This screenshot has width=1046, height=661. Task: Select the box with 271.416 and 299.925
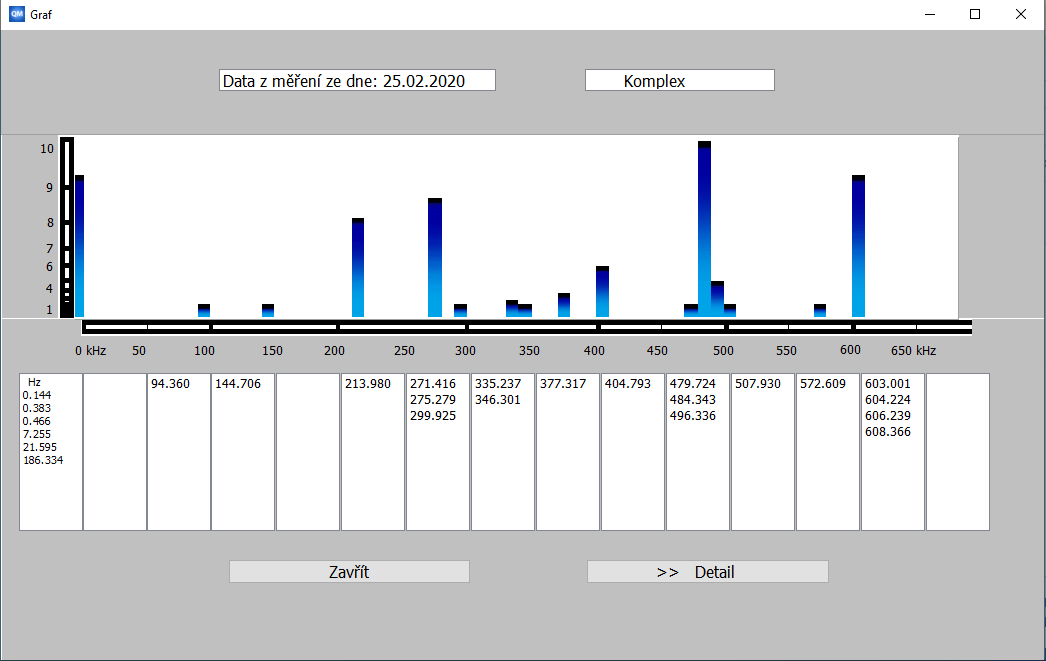point(438,451)
